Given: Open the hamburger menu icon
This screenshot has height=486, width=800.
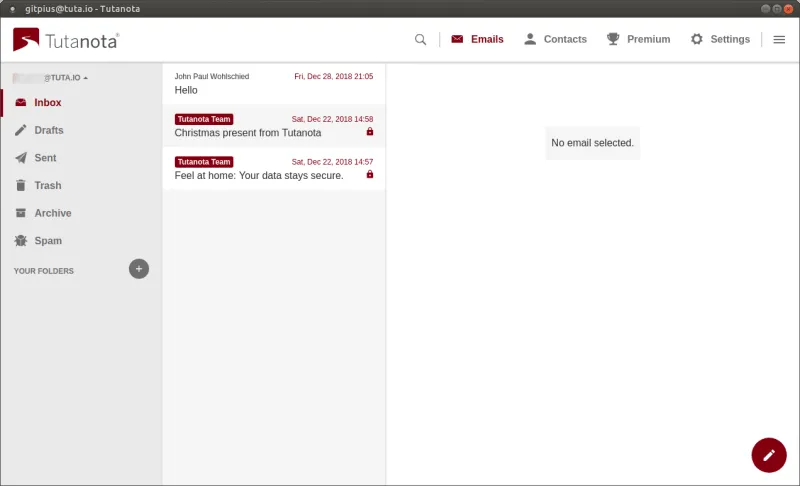Looking at the screenshot, I should (x=779, y=40).
